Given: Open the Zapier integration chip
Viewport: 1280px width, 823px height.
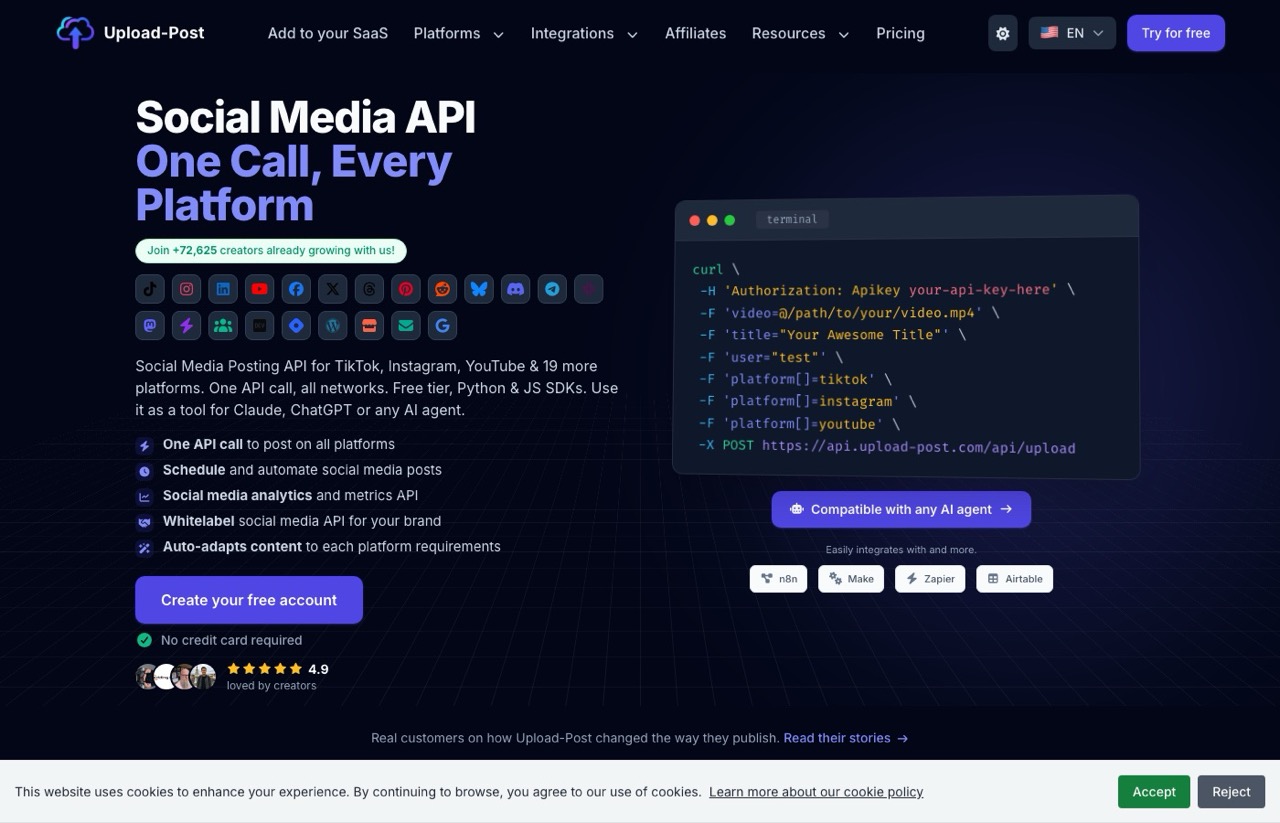Looking at the screenshot, I should 930,579.
